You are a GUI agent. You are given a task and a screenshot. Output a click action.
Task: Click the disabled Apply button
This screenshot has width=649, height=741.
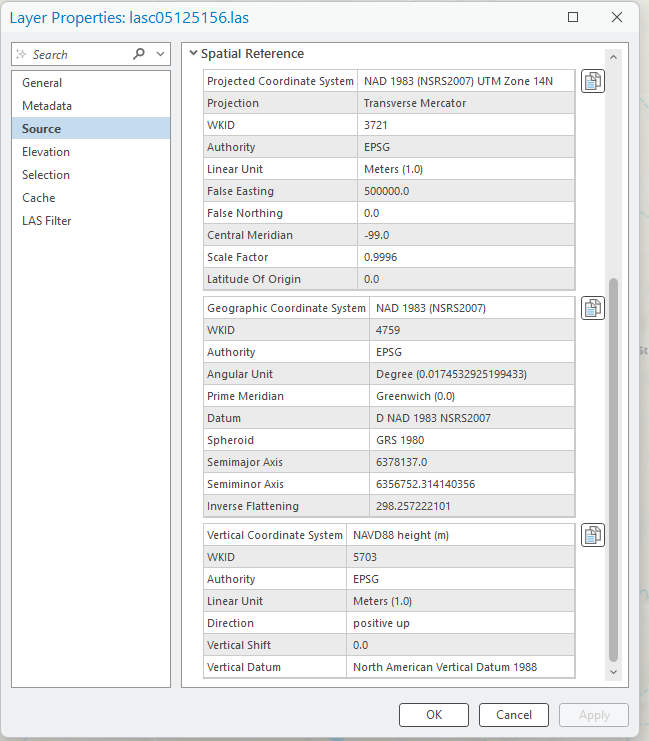[x=594, y=715]
